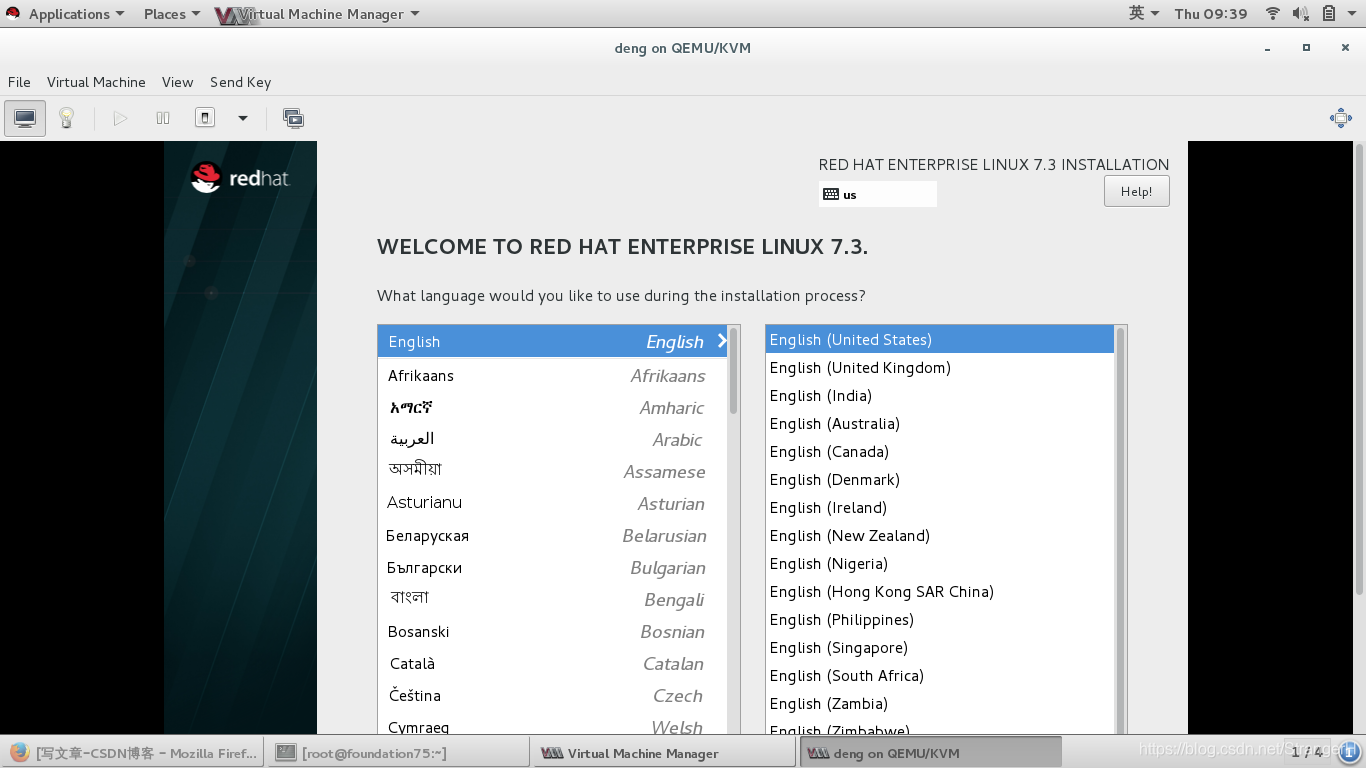Select English (Zambia) locale

[x=939, y=704]
